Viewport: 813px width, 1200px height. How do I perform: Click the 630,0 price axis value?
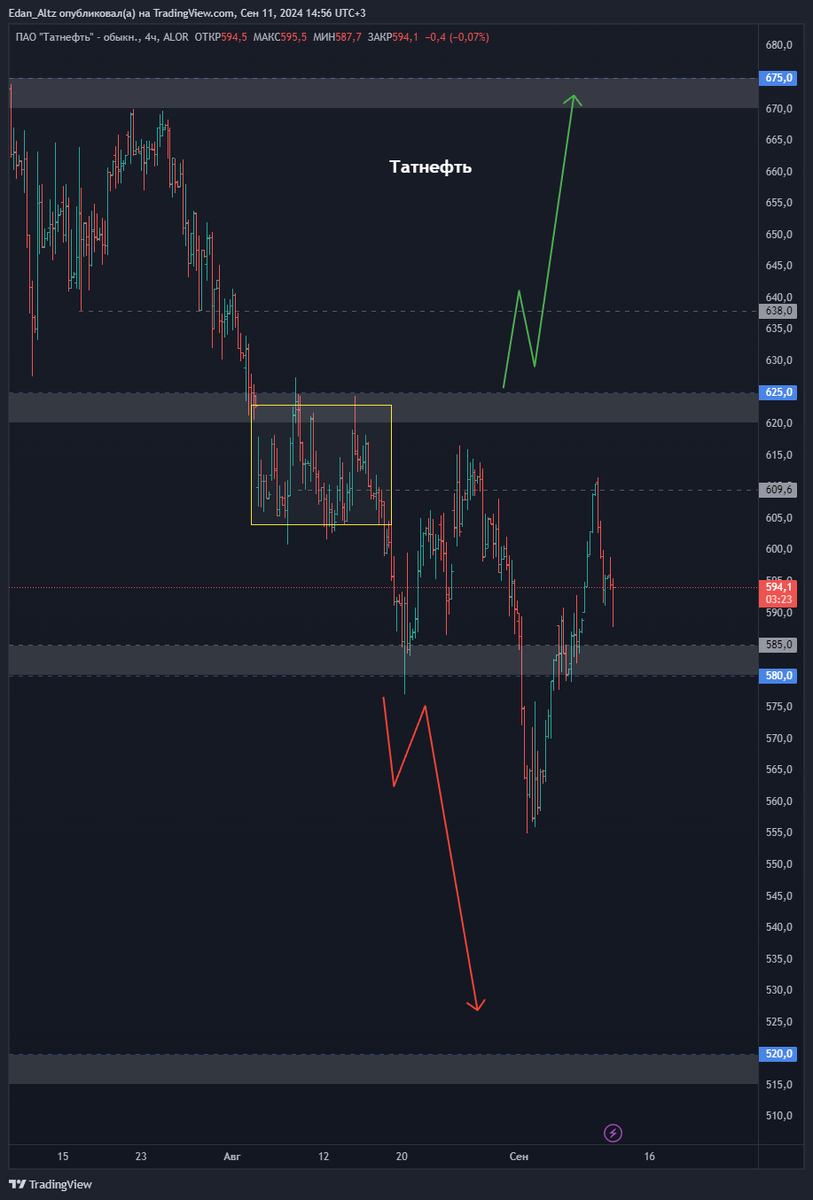click(779, 360)
